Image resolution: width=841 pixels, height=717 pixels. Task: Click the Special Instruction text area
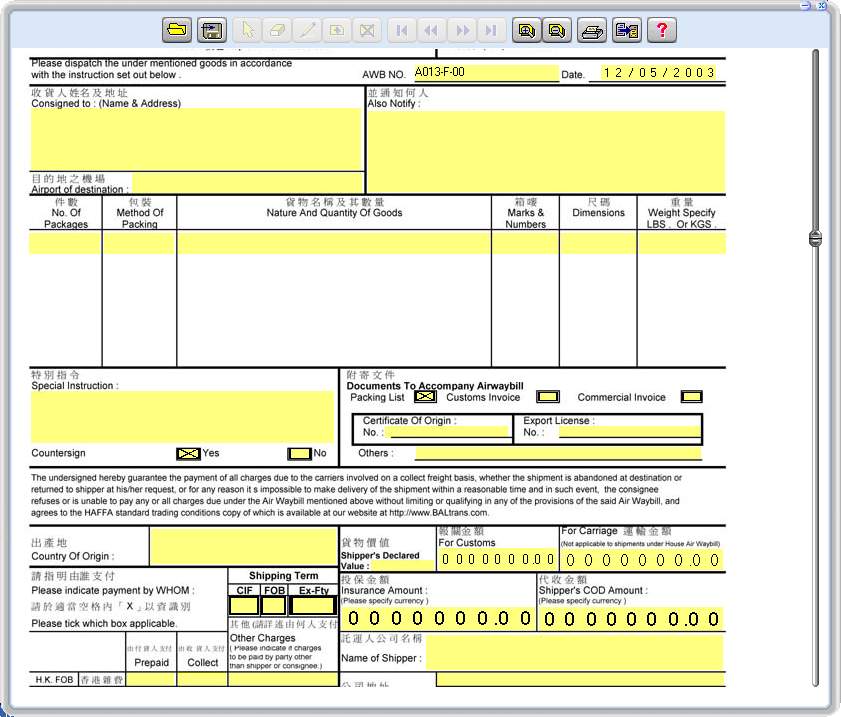pyautogui.click(x=181, y=416)
